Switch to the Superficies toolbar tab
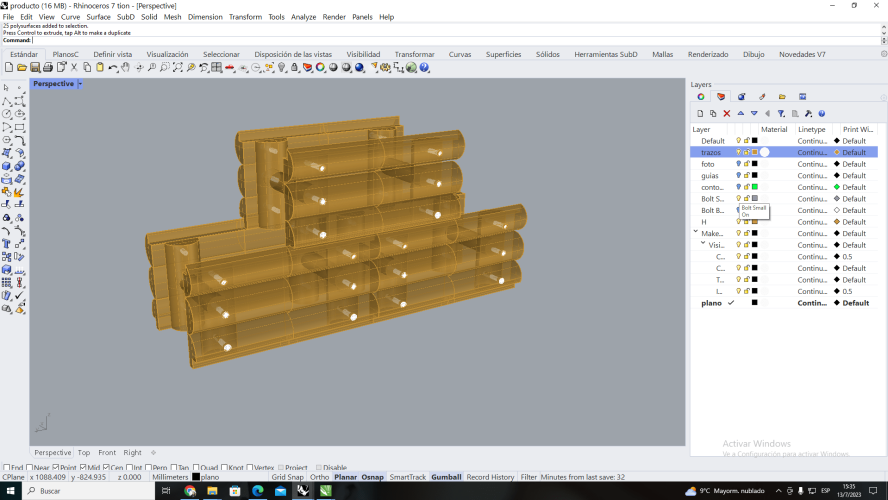This screenshot has width=888, height=500. (x=503, y=54)
